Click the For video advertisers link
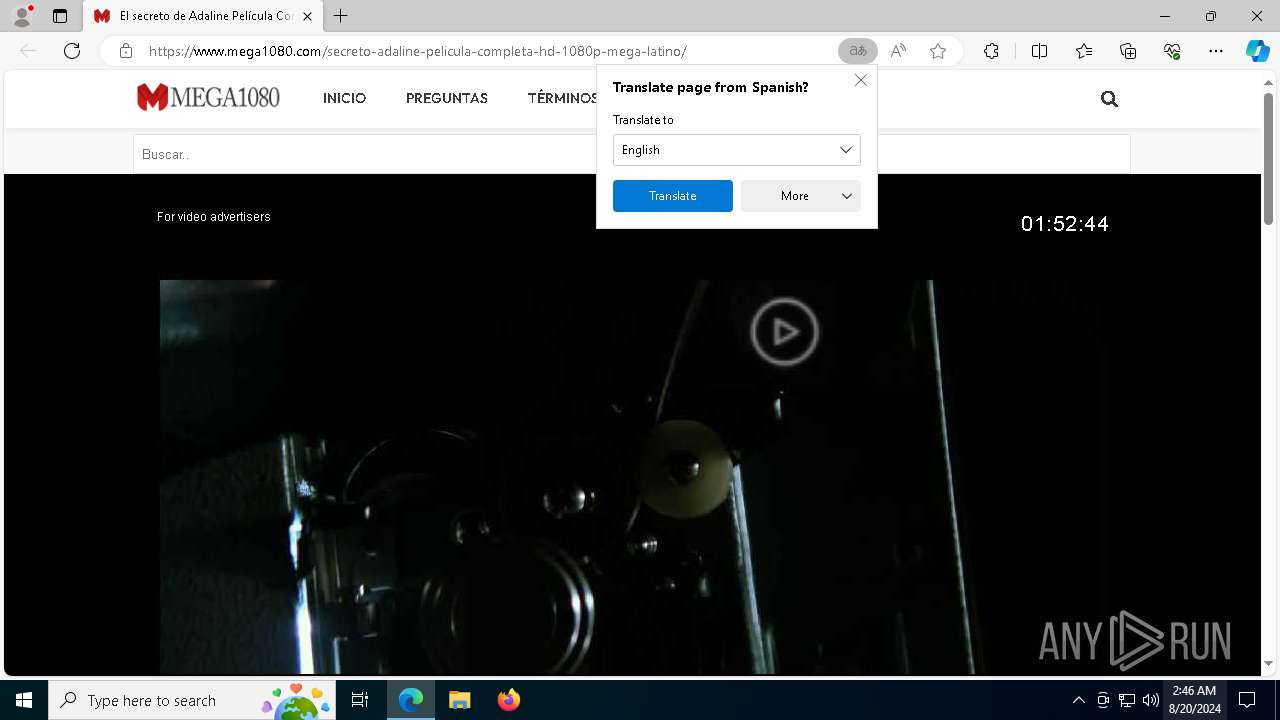The image size is (1280, 720). tap(214, 216)
